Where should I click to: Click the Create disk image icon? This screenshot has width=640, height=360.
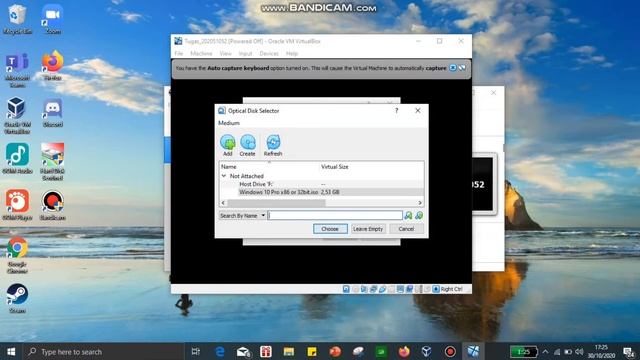[x=247, y=146]
